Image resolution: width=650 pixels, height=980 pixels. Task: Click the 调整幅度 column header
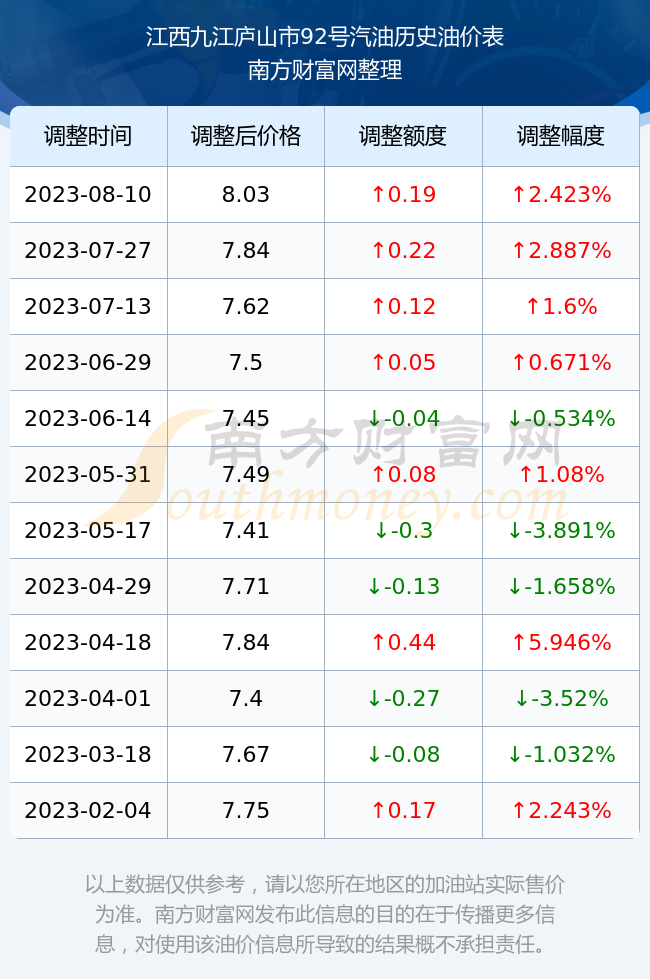(x=561, y=136)
